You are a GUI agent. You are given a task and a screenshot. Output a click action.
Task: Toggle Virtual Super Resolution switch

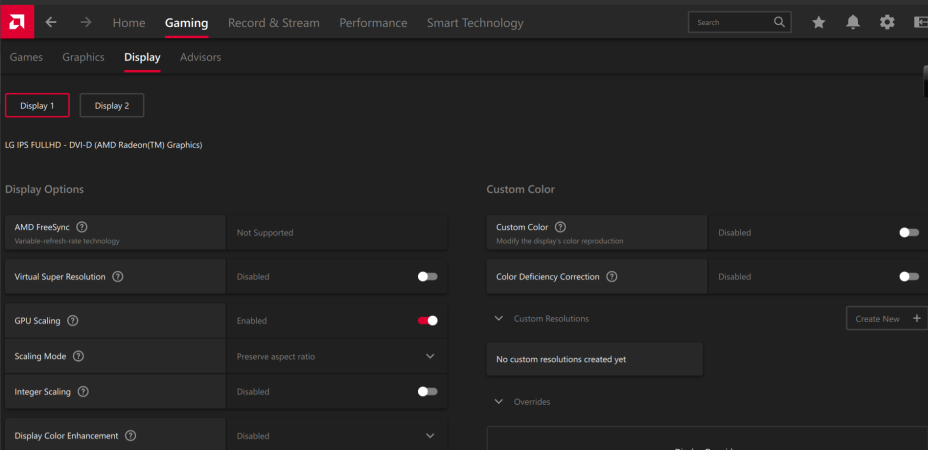[x=427, y=277]
